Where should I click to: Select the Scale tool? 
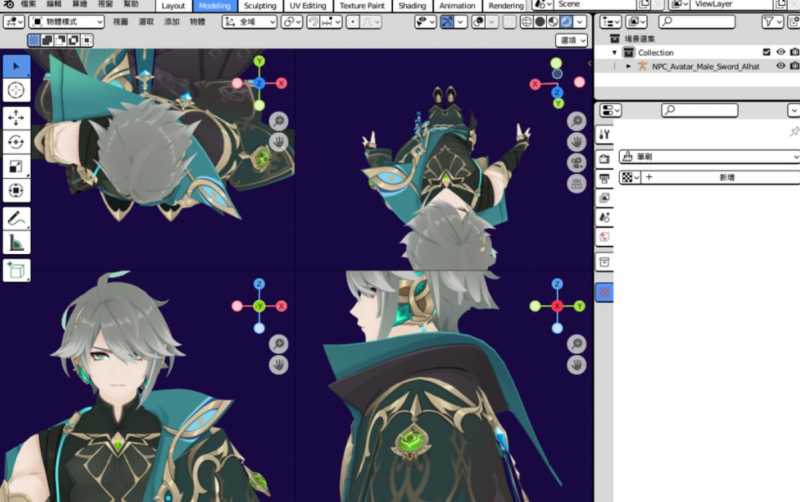coord(16,166)
